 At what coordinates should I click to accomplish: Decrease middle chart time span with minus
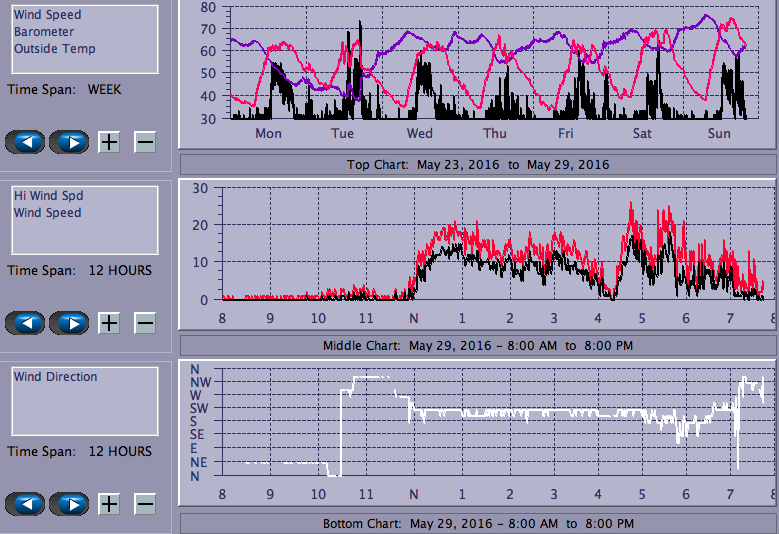[x=145, y=323]
